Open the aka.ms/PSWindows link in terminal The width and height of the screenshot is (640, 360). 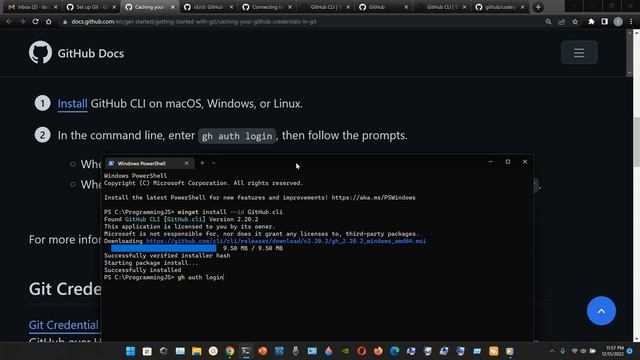tap(373, 198)
